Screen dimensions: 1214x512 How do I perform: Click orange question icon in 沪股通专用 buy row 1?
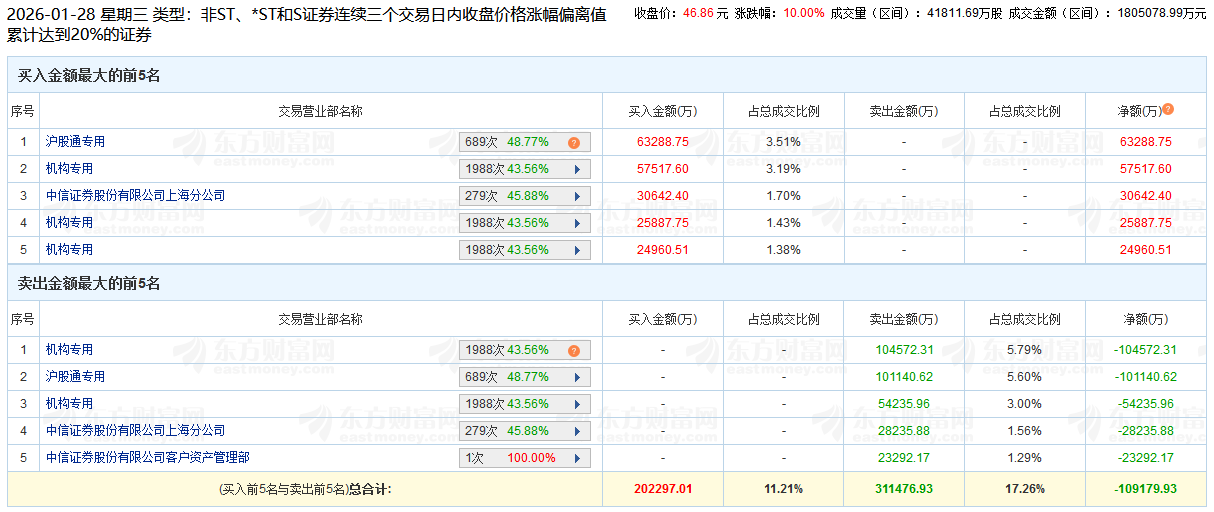(574, 143)
